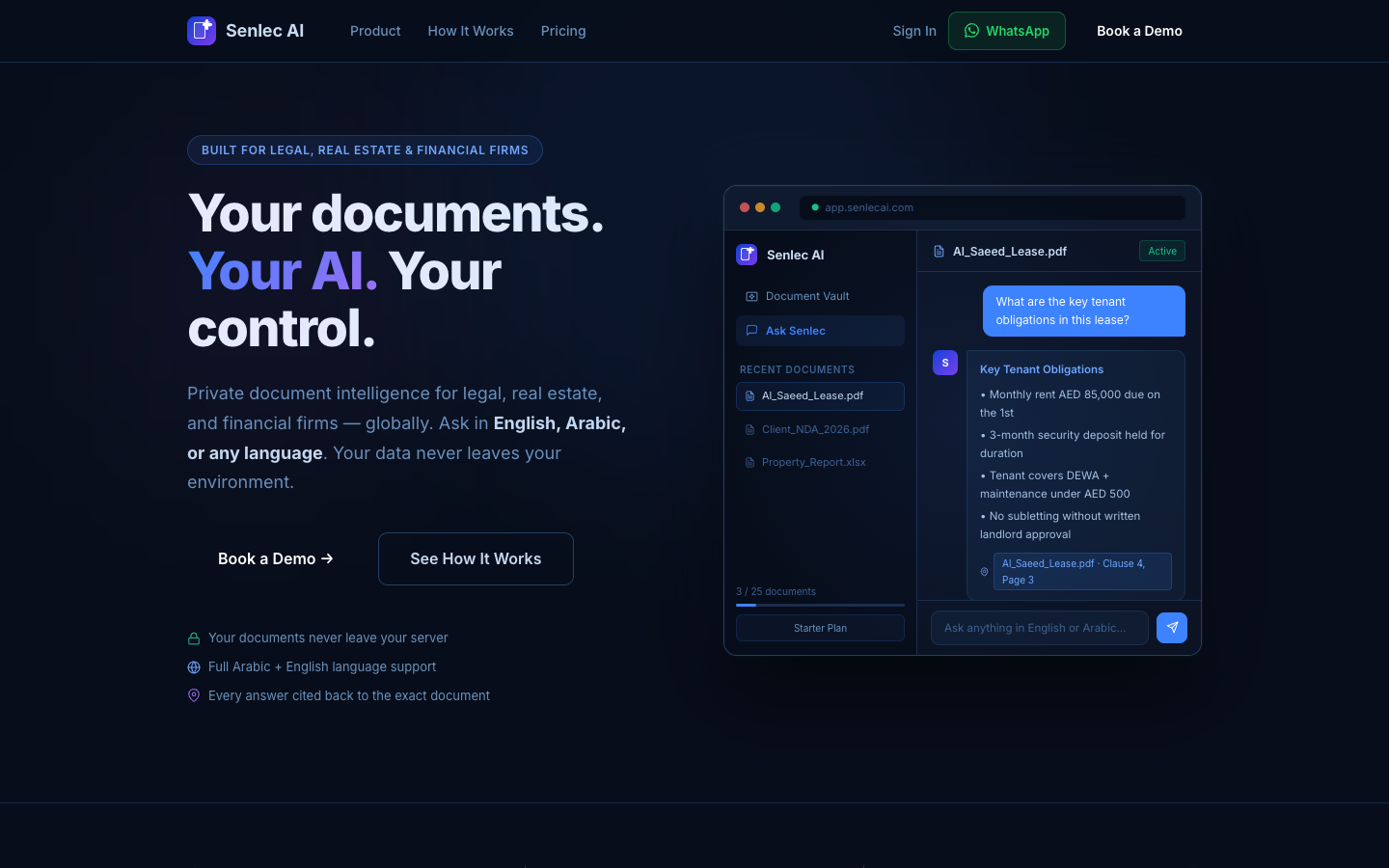Viewport: 1389px width, 868px height.
Task: Click Book a Demo in header
Action: coord(1139,31)
